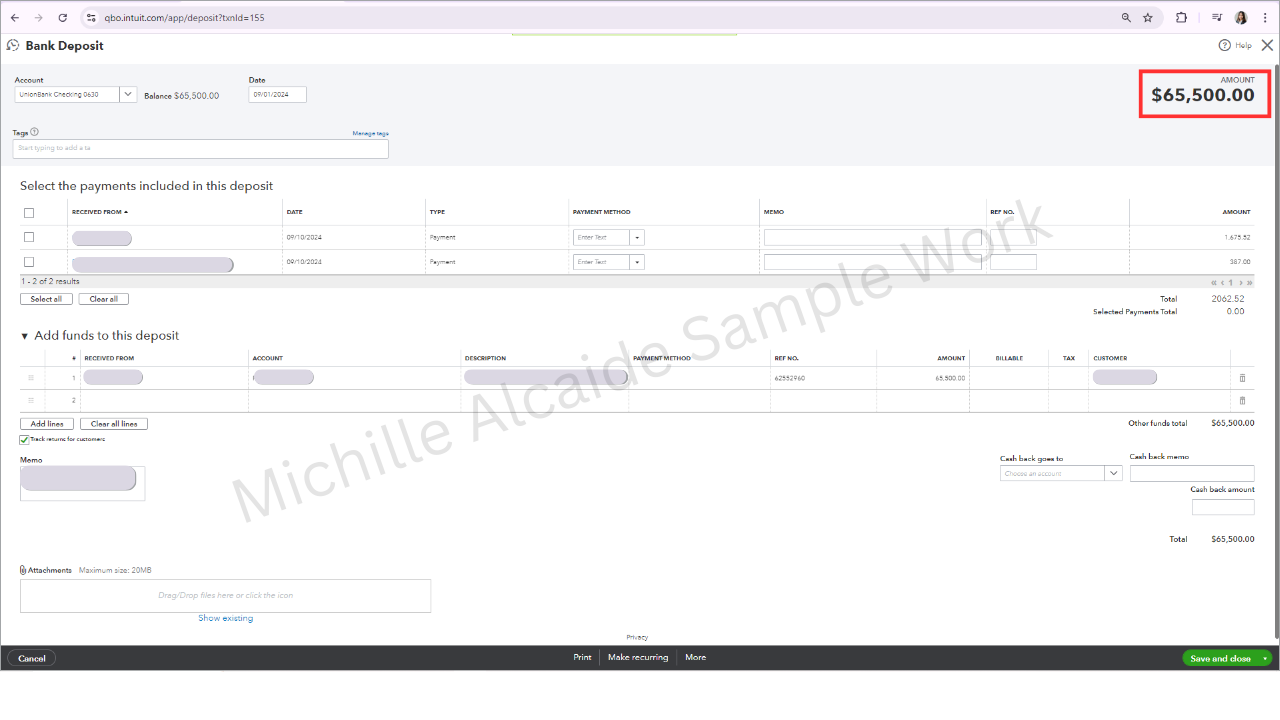Viewport: 1280px width, 720px height.
Task: Open Chrome's three-dot menu
Action: (x=1265, y=18)
